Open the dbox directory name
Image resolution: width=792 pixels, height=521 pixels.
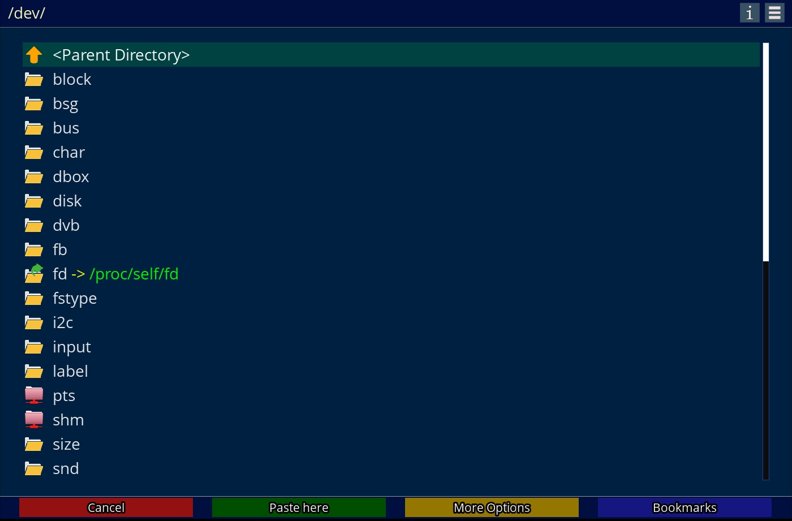pyautogui.click(x=71, y=176)
